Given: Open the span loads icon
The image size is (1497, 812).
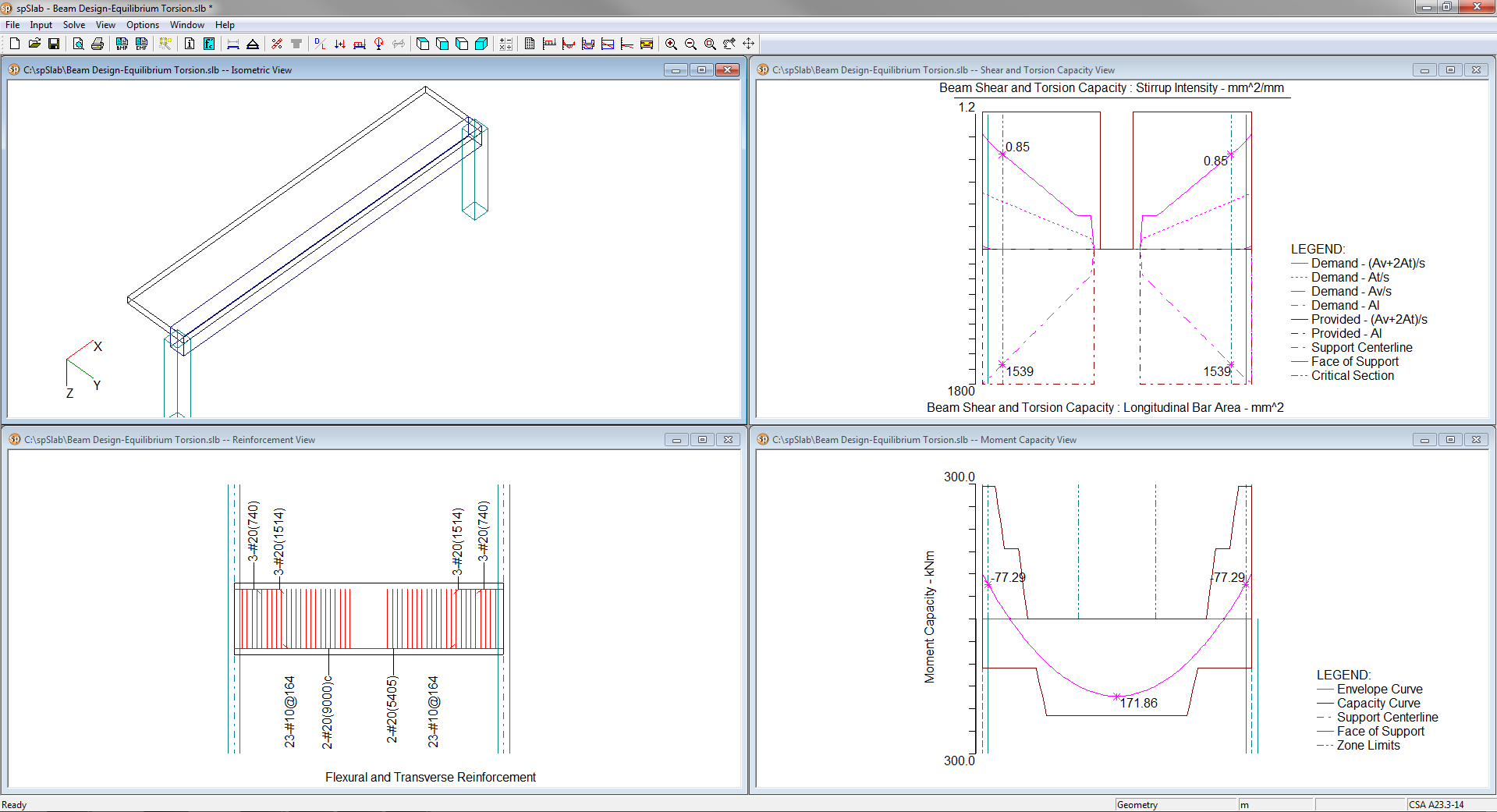Looking at the screenshot, I should 360,44.
